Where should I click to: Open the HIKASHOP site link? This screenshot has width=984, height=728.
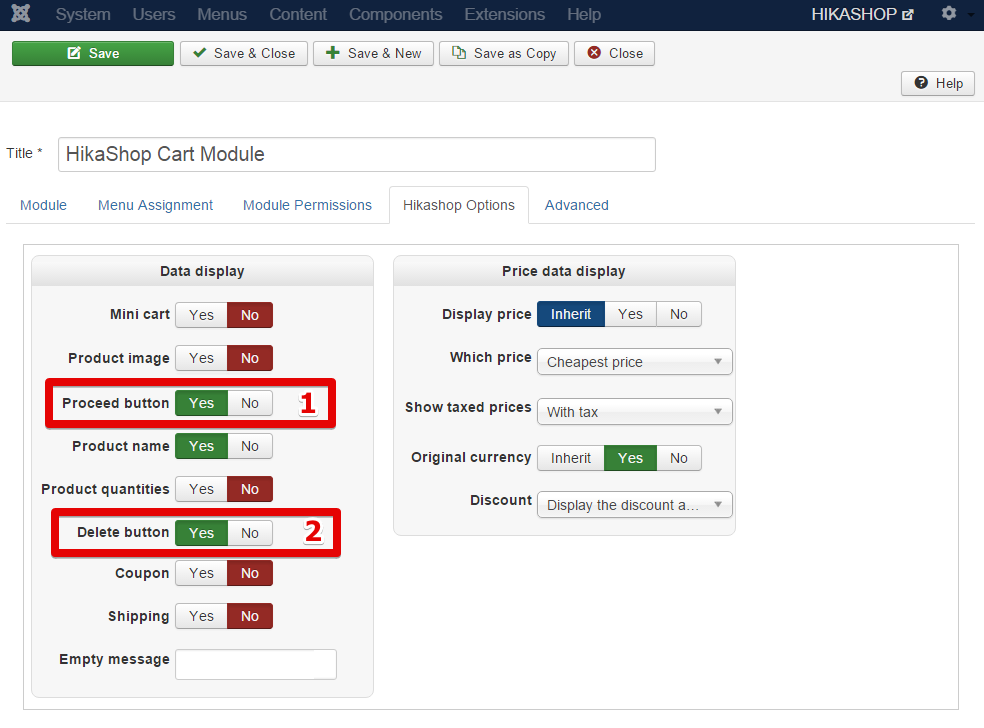[x=862, y=14]
